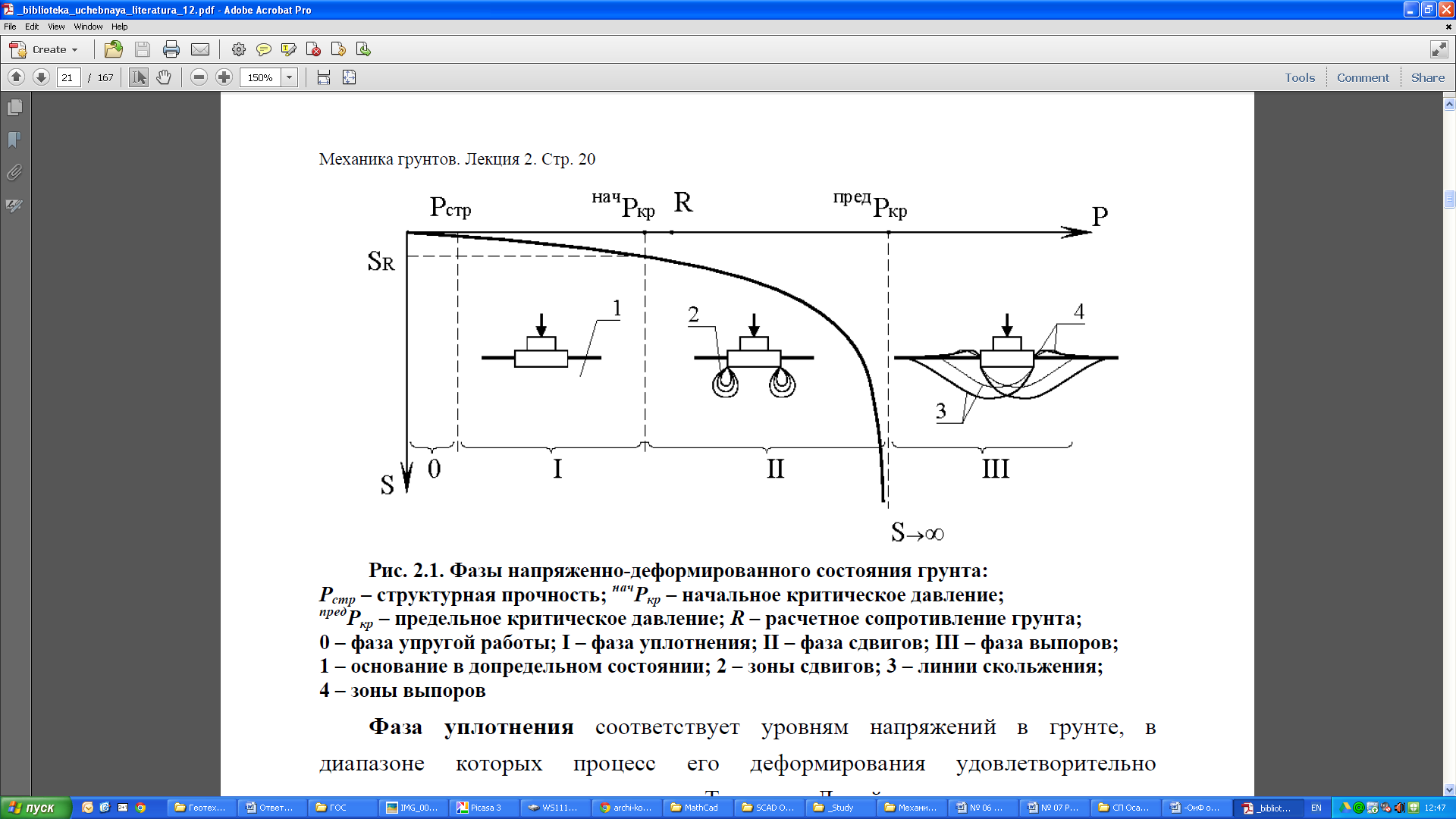Open the Window menu
1456x819 pixels.
click(x=88, y=27)
